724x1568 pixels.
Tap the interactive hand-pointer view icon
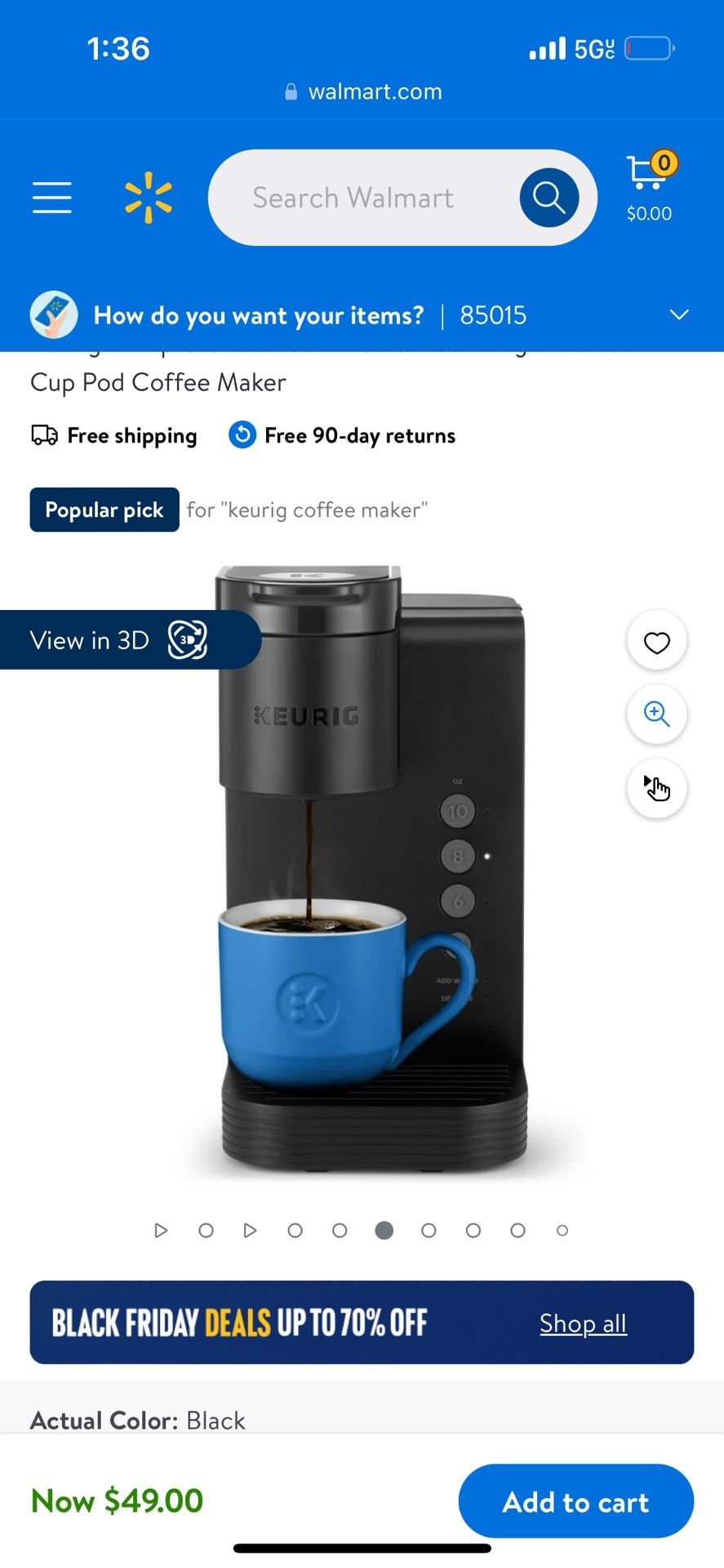tap(657, 788)
